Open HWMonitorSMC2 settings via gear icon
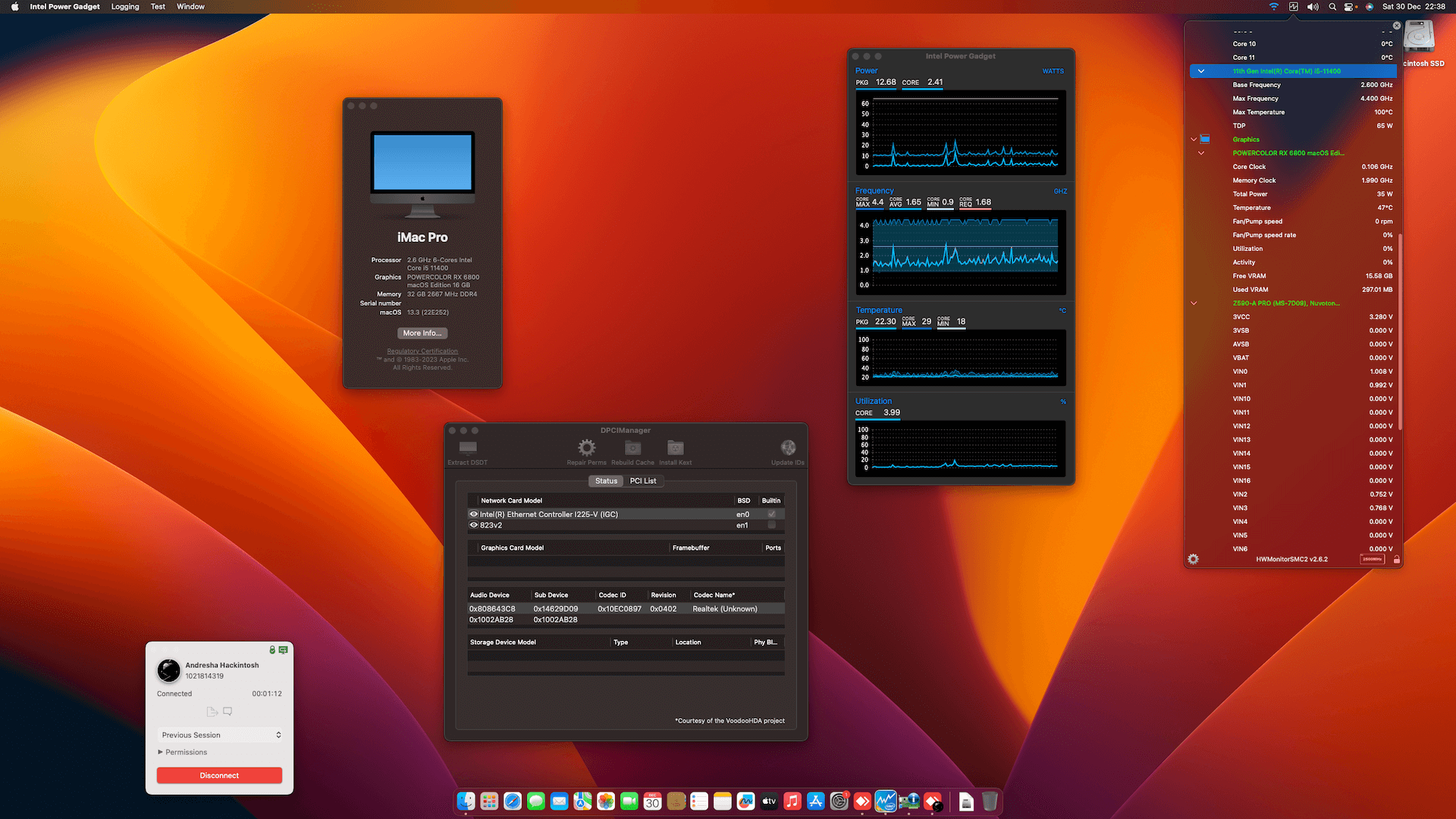Image resolution: width=1456 pixels, height=819 pixels. pos(1193,559)
